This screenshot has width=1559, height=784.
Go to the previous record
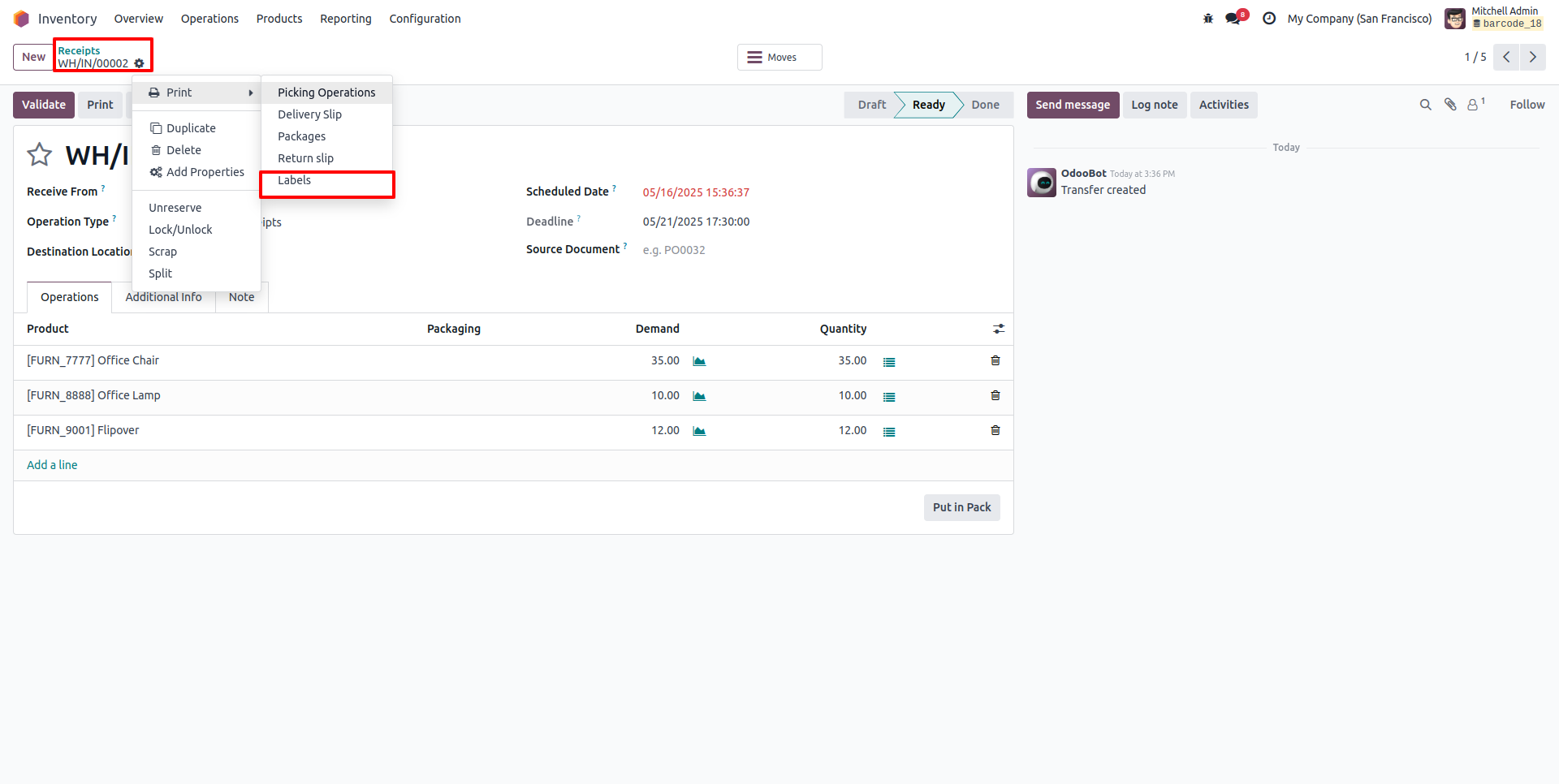(x=1506, y=57)
